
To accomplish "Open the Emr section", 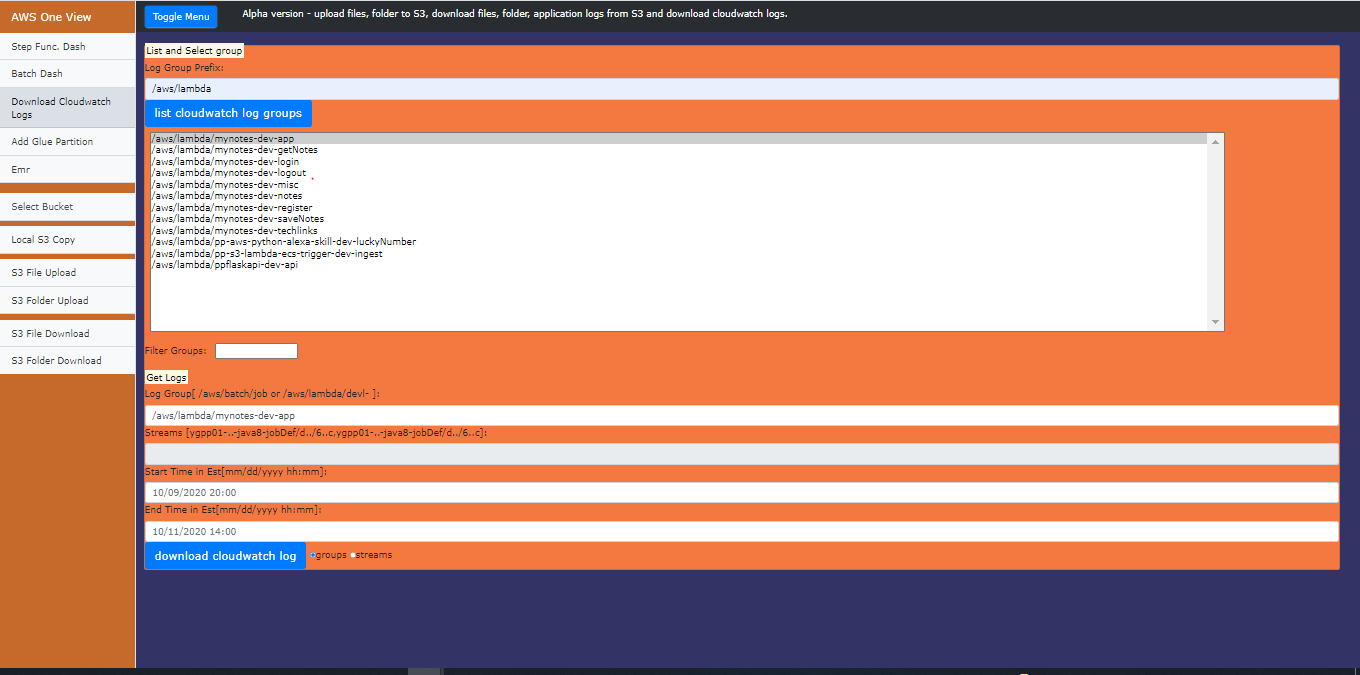I will (20, 169).
